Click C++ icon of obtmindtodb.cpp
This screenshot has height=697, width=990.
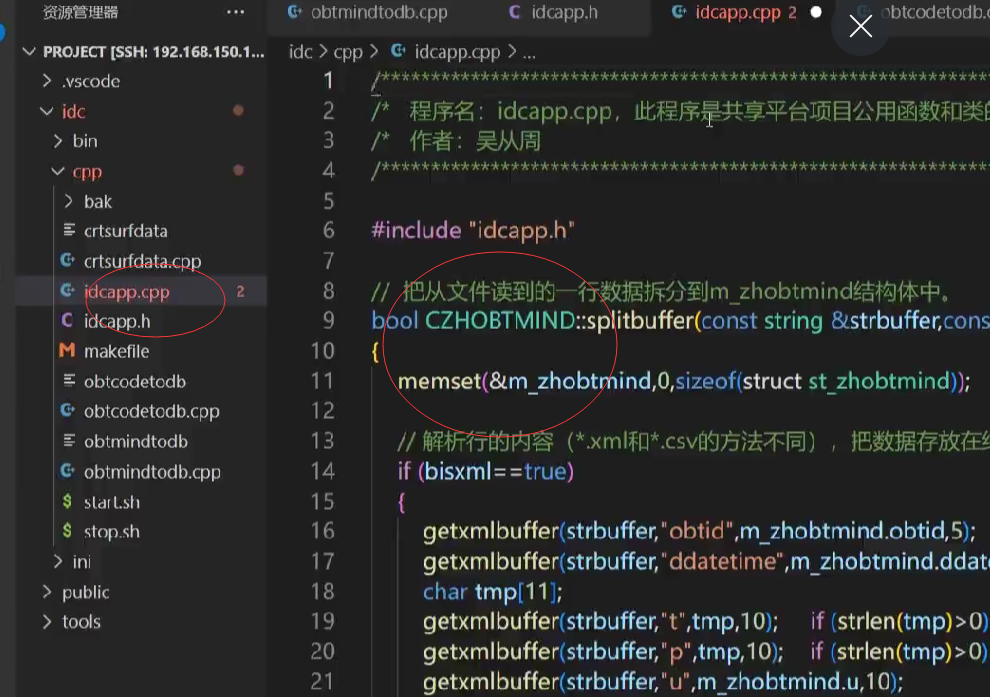68,470
